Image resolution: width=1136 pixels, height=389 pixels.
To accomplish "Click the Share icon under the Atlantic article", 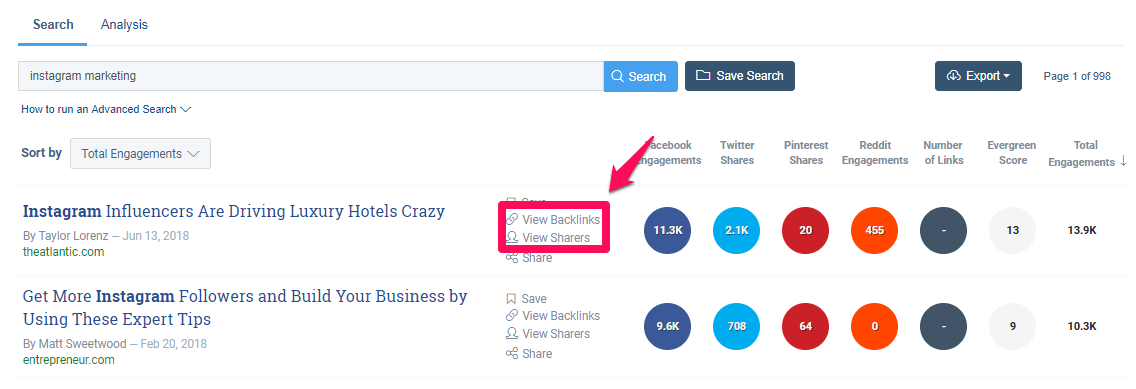I will (511, 258).
